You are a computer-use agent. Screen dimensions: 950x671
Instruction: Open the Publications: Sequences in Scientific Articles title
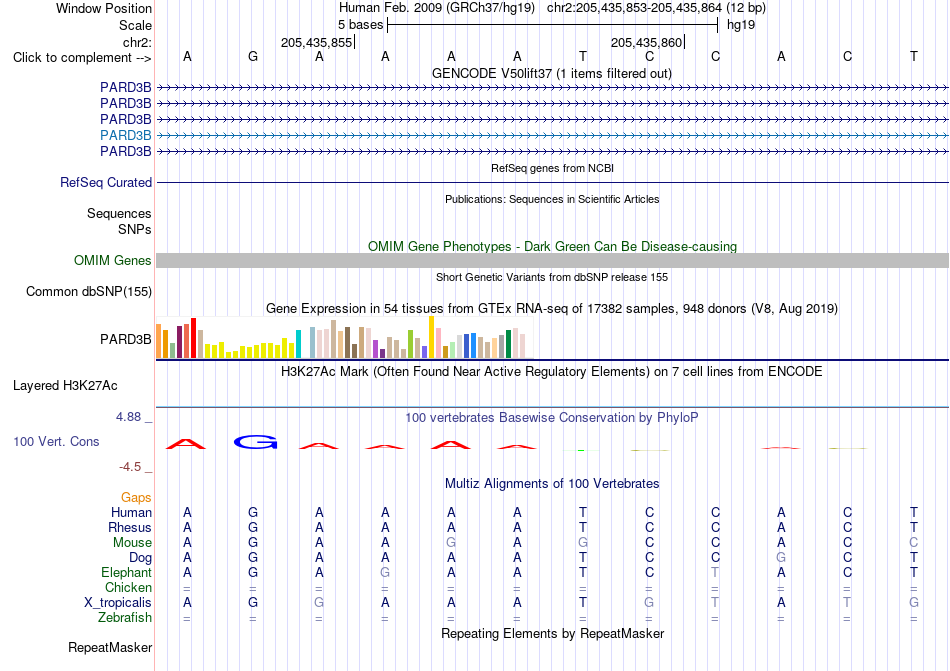click(x=552, y=199)
